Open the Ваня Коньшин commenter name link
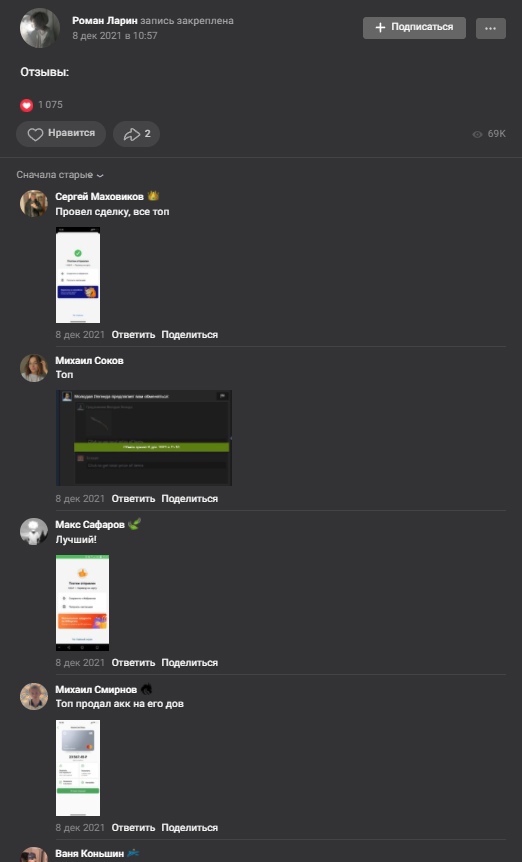The image size is (522, 862). [x=90, y=854]
